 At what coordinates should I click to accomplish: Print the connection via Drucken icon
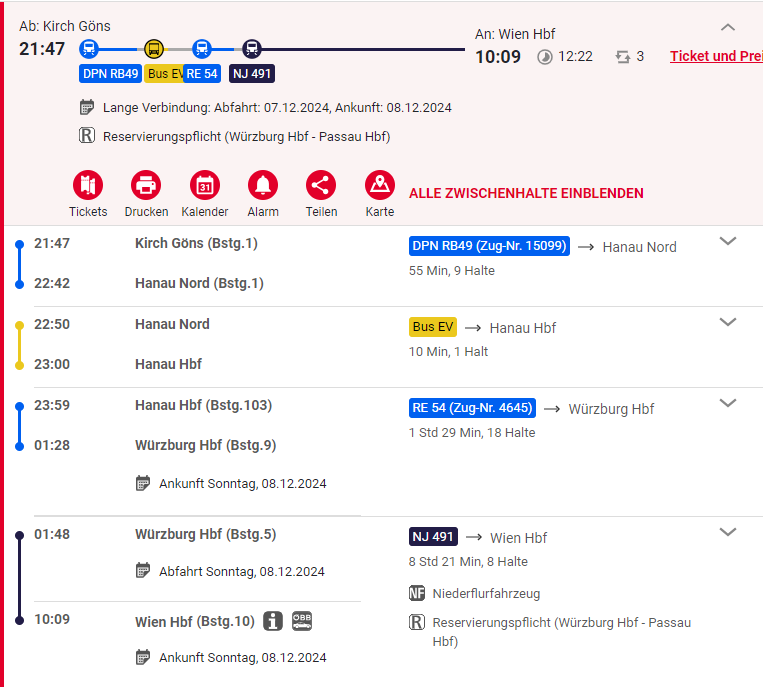146,185
